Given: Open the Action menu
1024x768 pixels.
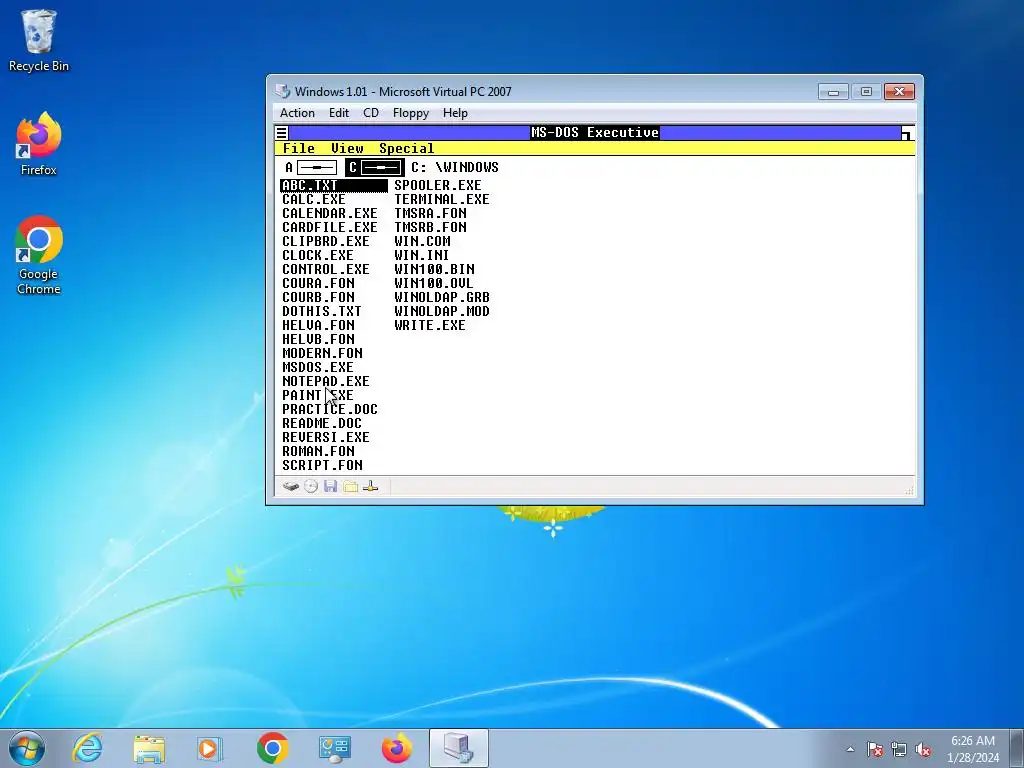Looking at the screenshot, I should coord(297,113).
